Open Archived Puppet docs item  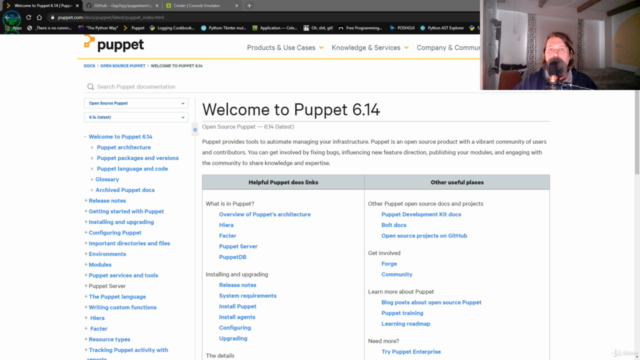(x=125, y=190)
